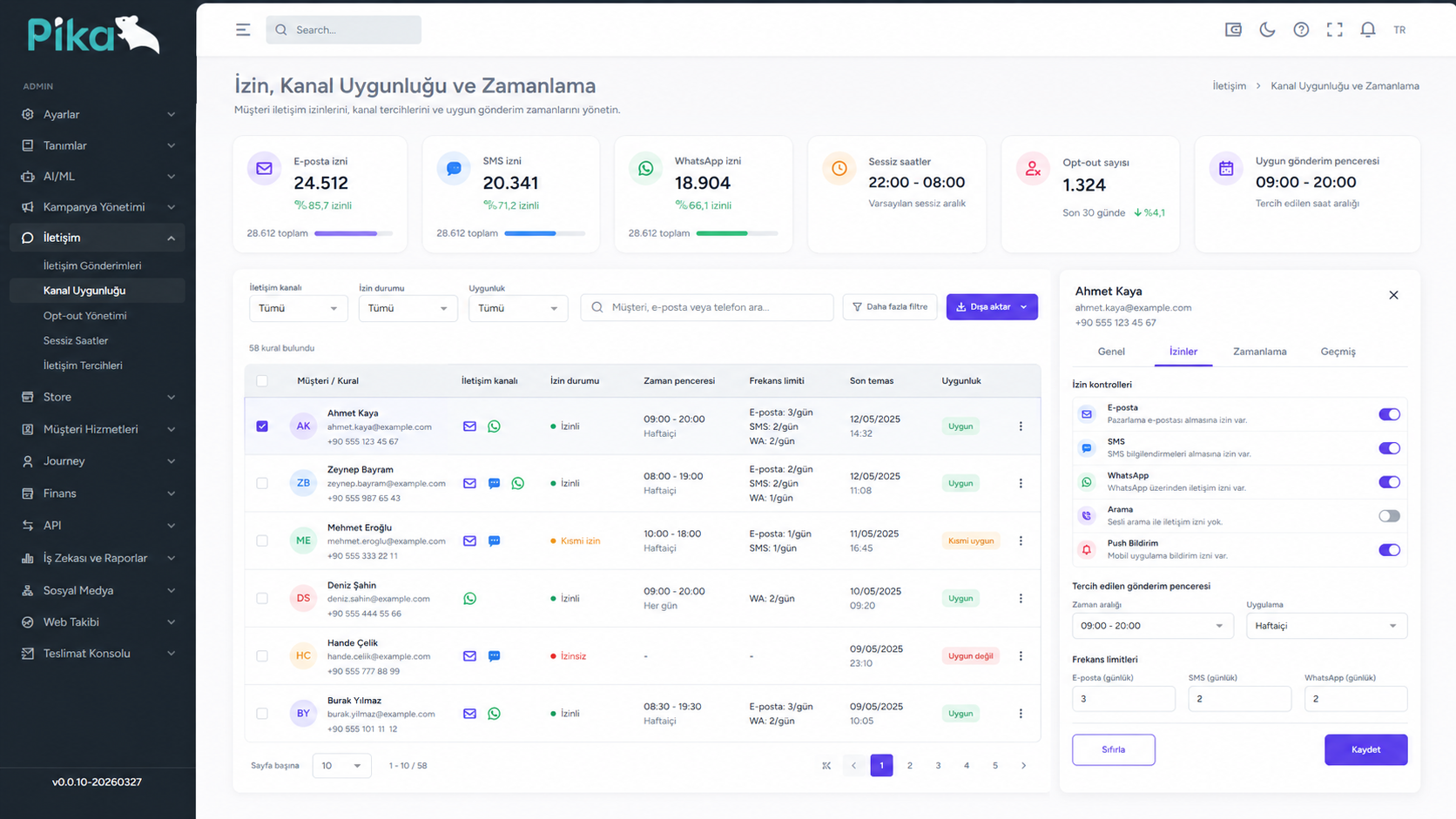Turn off the Push Bildirim toggle
The width and height of the screenshot is (1456, 819).
1389,550
